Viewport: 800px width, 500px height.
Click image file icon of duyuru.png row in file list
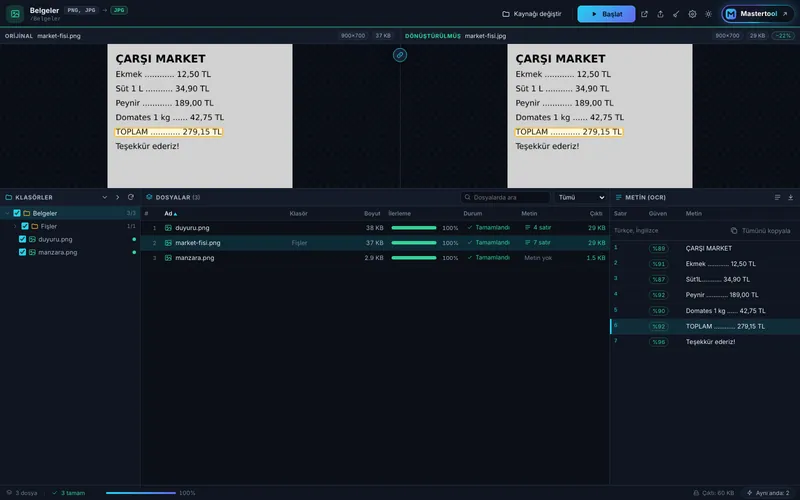coord(168,228)
